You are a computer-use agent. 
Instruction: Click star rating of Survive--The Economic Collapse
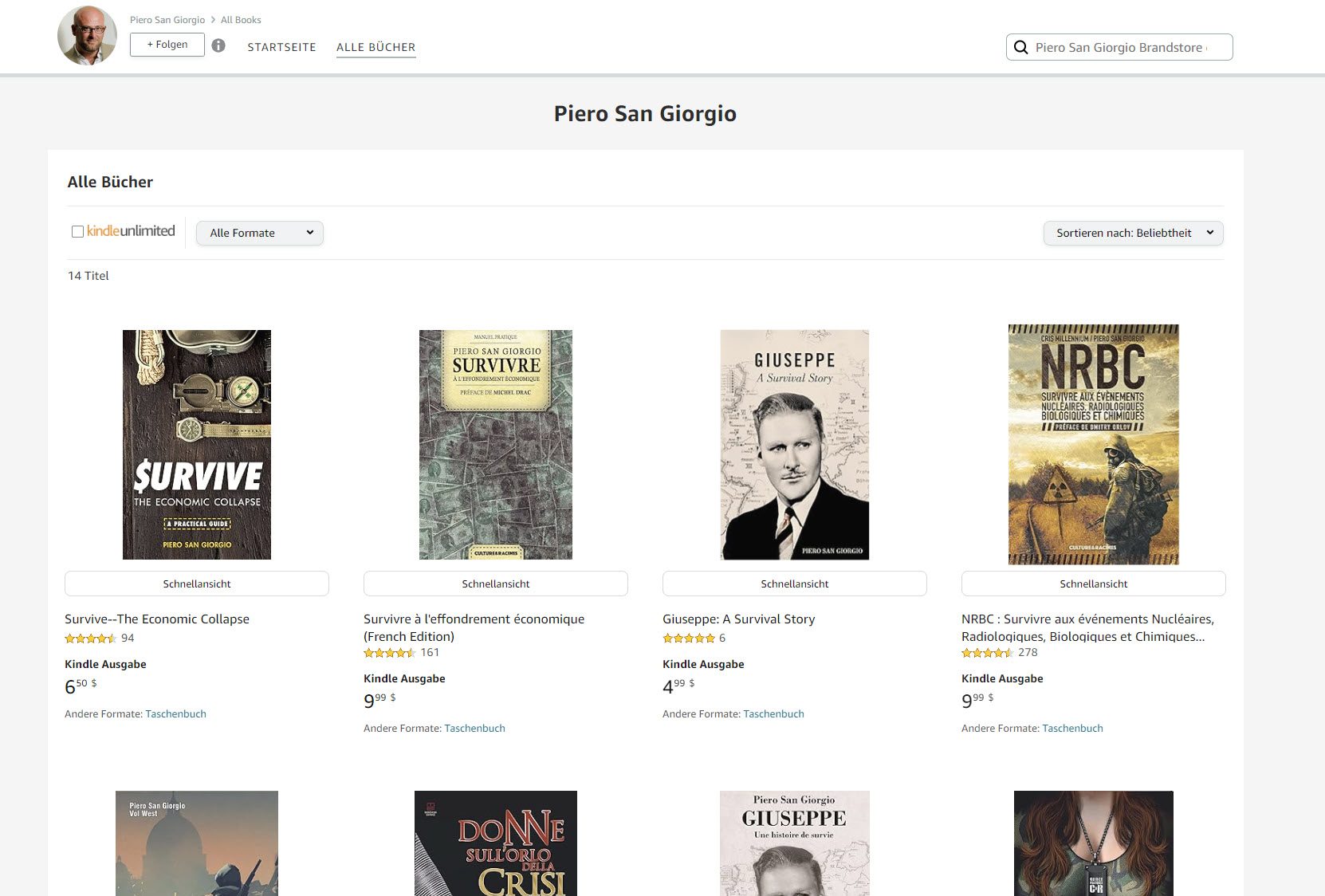pos(90,639)
